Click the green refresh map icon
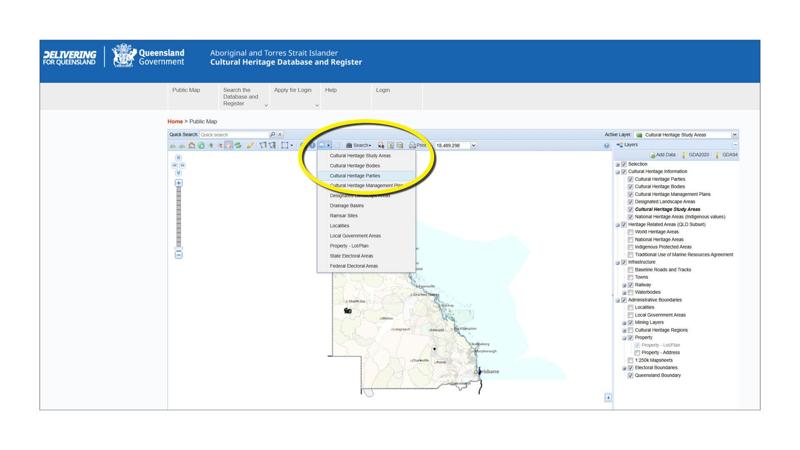 click(x=201, y=146)
